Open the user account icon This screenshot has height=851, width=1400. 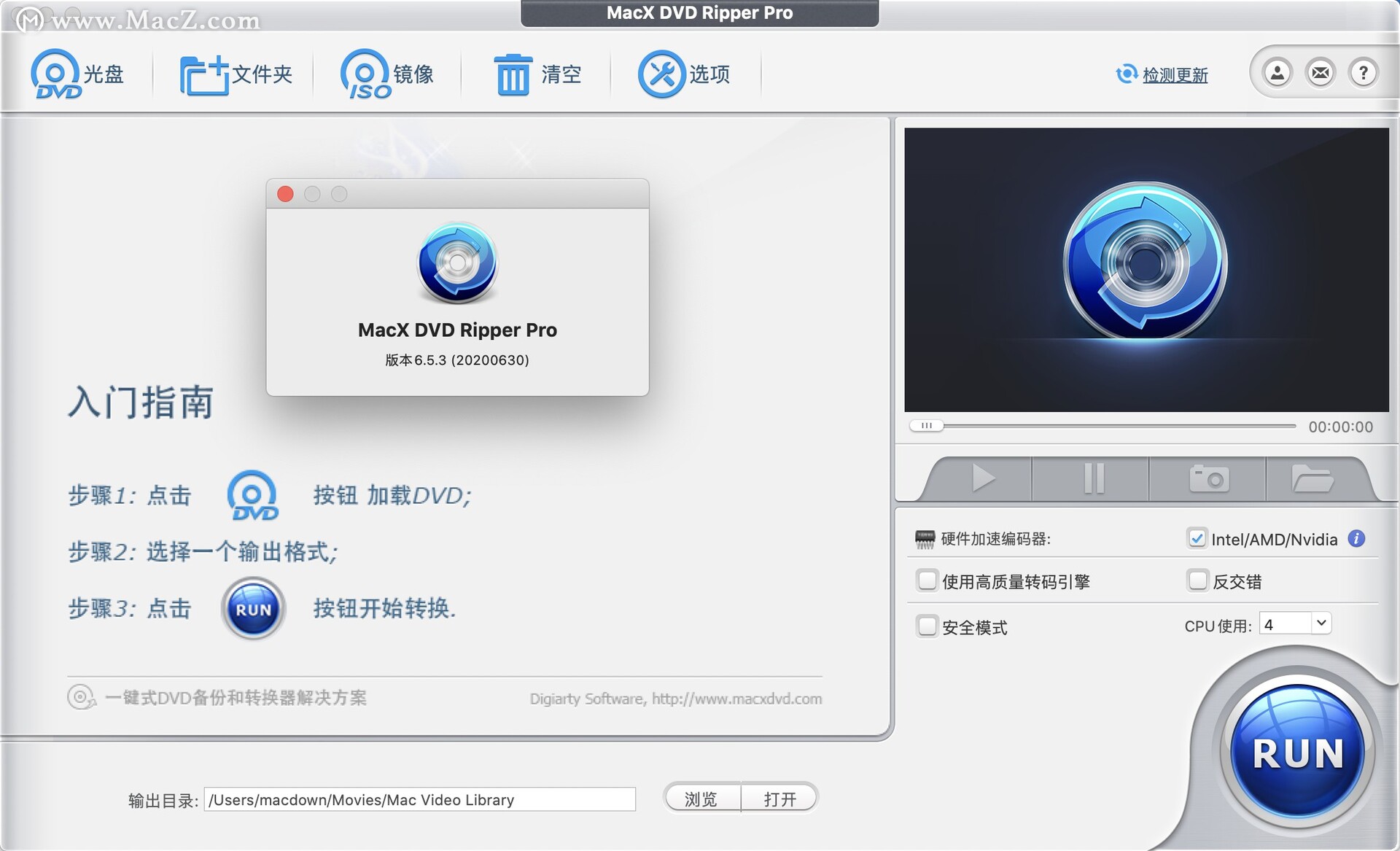coord(1277,72)
